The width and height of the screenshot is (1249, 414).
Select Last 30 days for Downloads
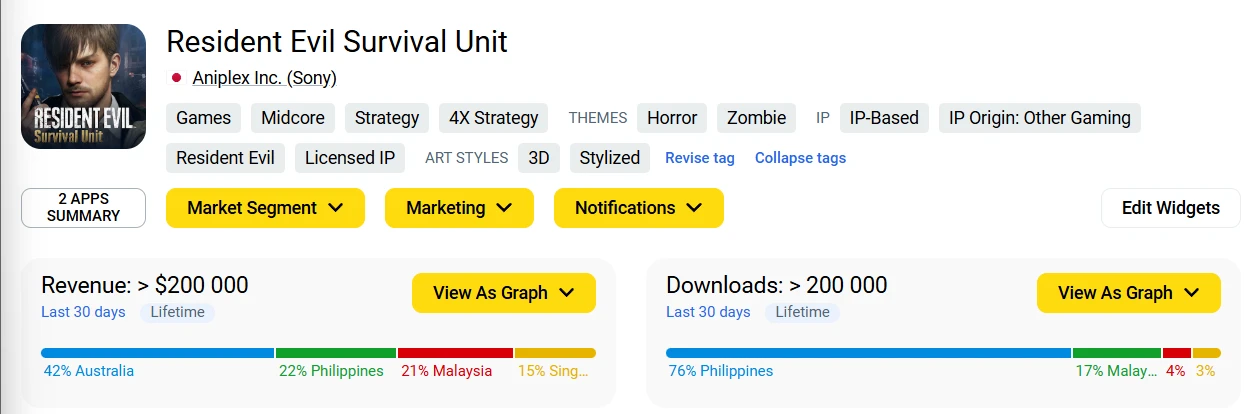pyautogui.click(x=708, y=312)
